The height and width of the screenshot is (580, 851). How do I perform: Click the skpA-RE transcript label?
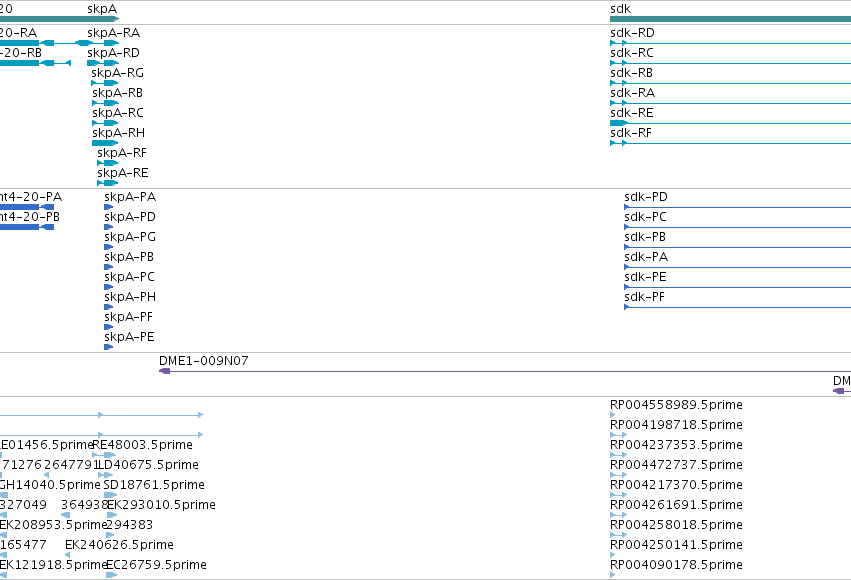click(123, 173)
